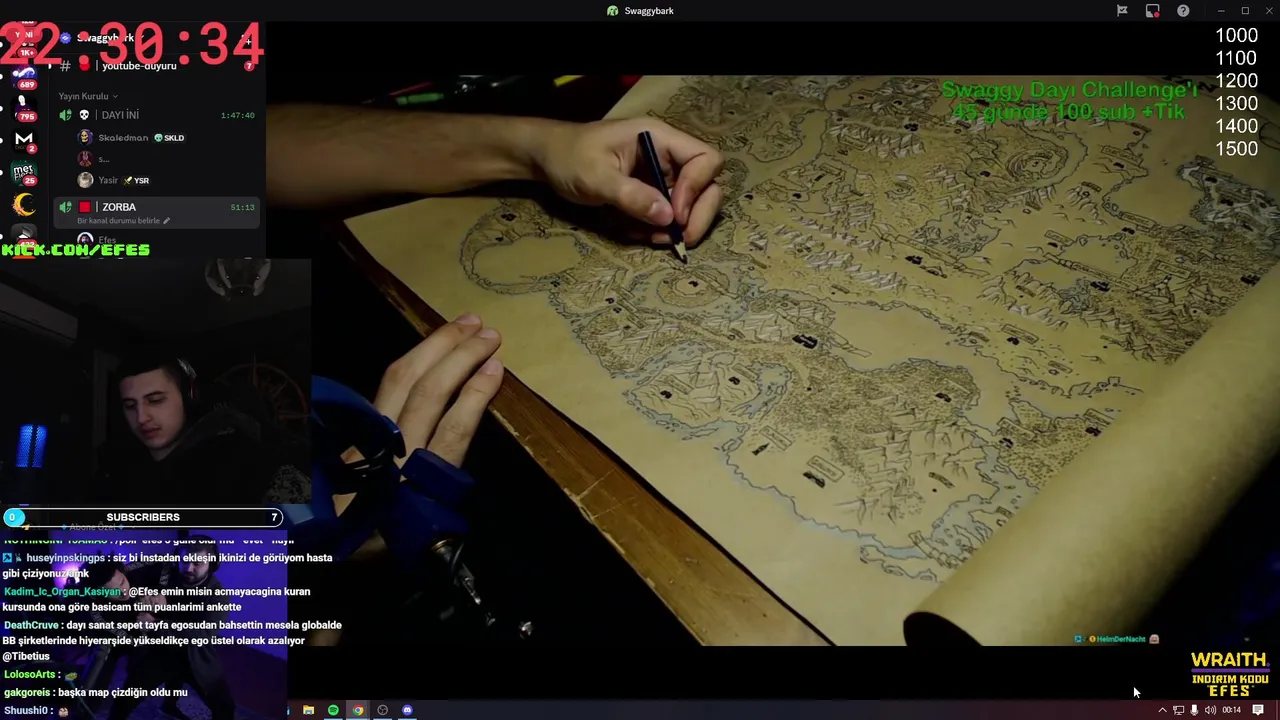
Task: Open Discord from the taskbar
Action: click(407, 710)
